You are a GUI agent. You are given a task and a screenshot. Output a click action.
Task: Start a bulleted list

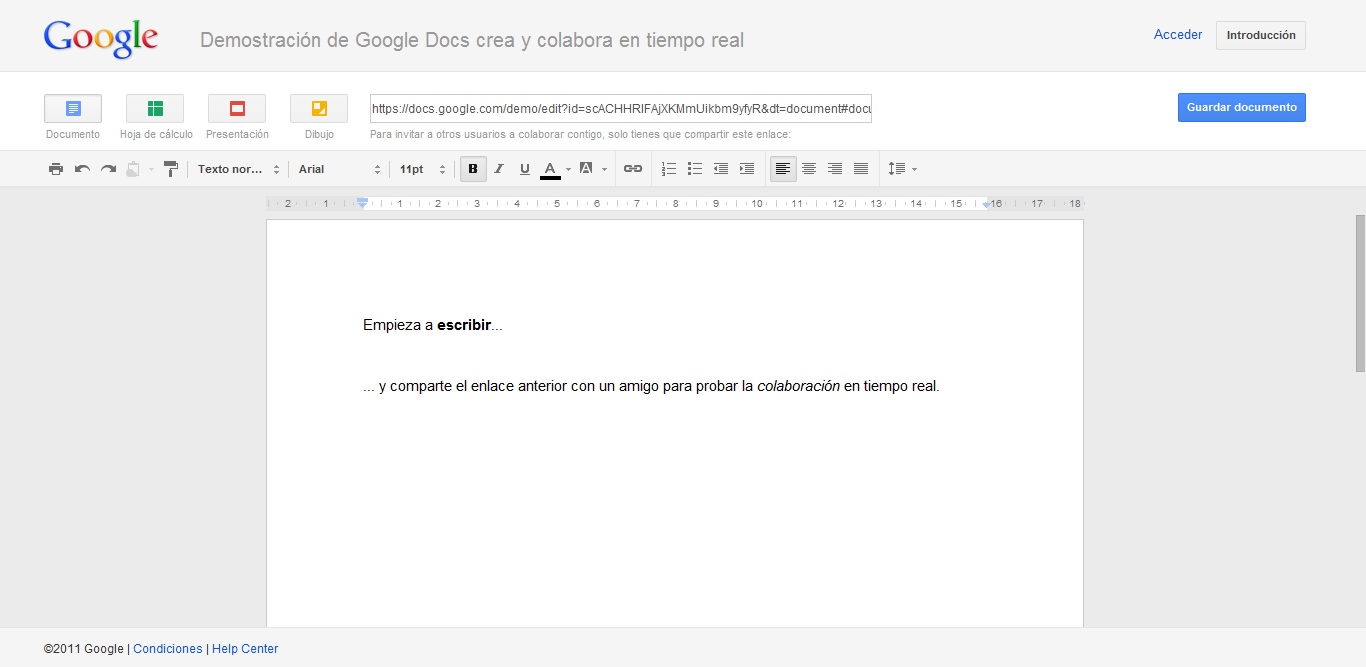click(x=695, y=169)
